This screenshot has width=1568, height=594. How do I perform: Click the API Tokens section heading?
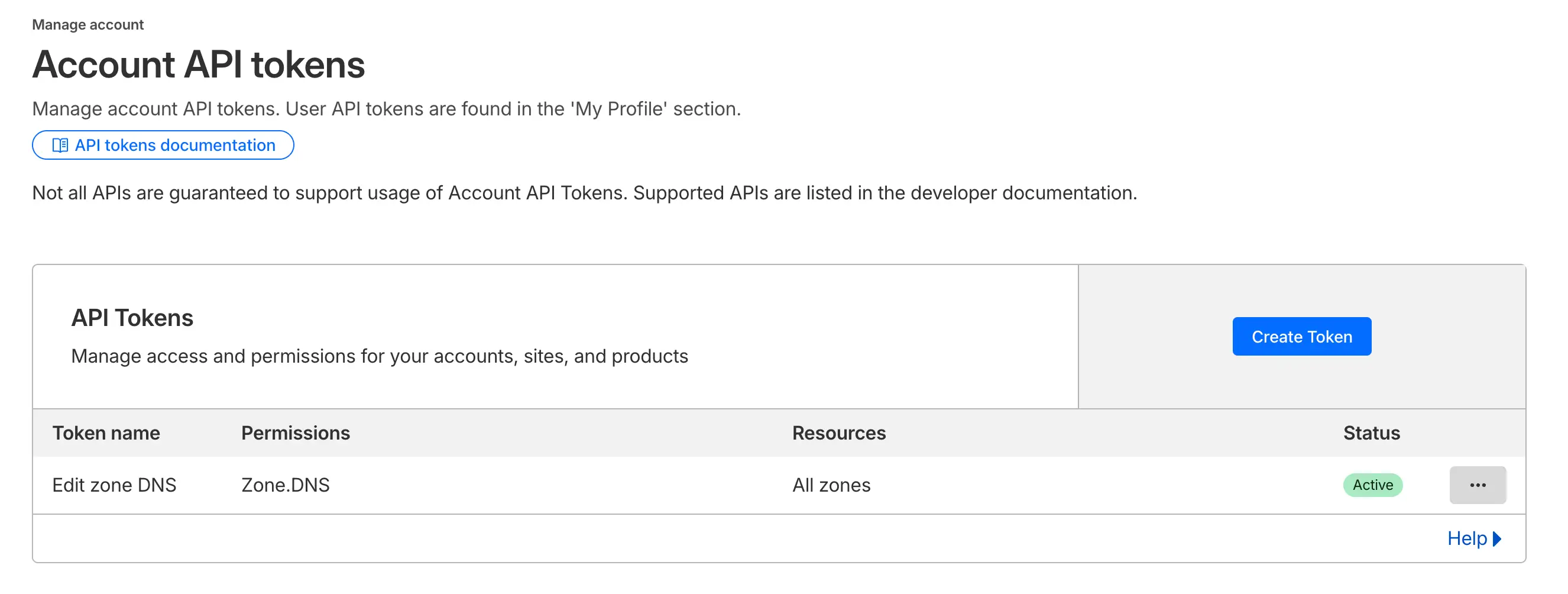click(132, 317)
